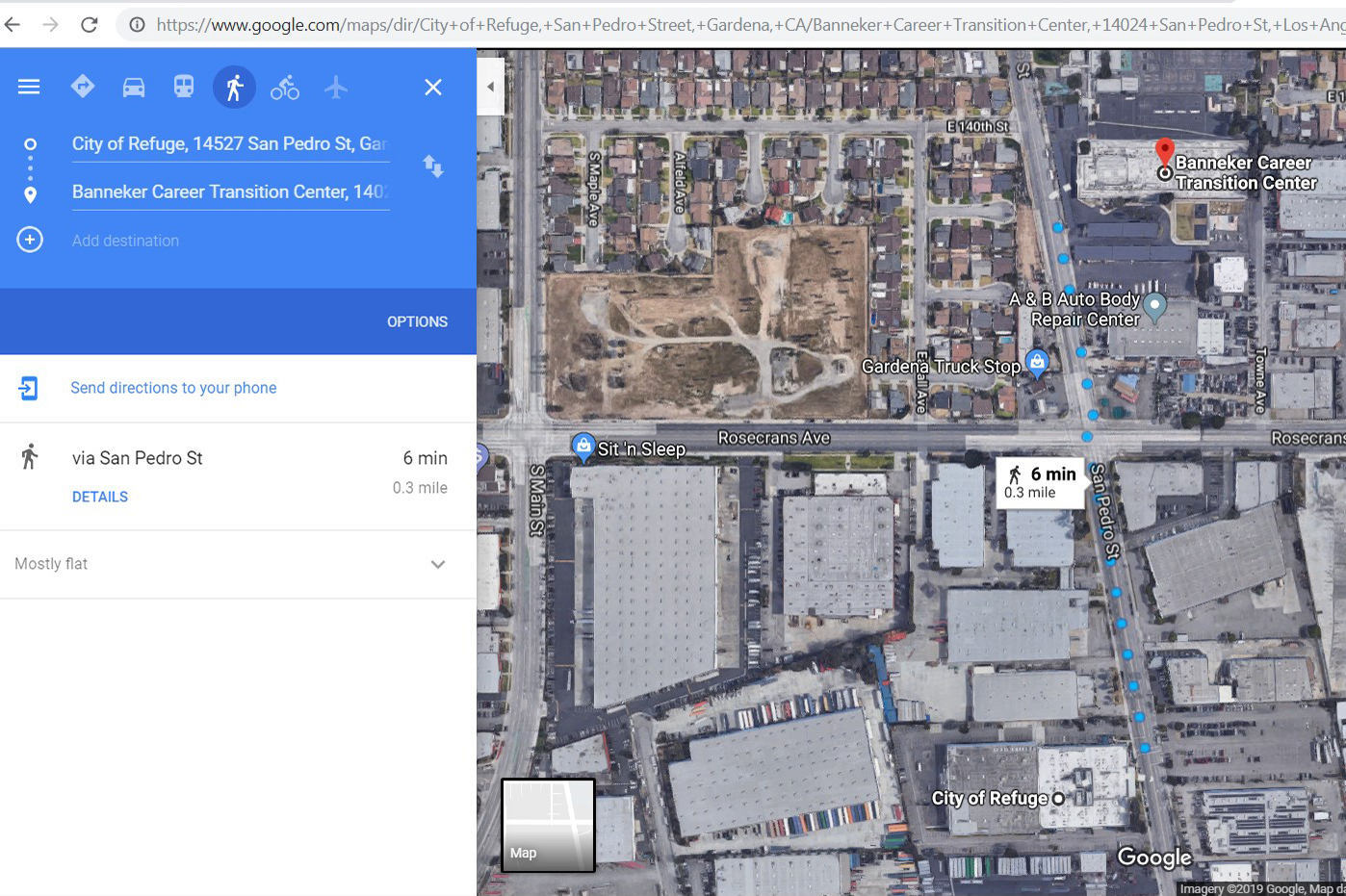Select walking travel mode
The width and height of the screenshot is (1346, 896).
pyautogui.click(x=234, y=88)
